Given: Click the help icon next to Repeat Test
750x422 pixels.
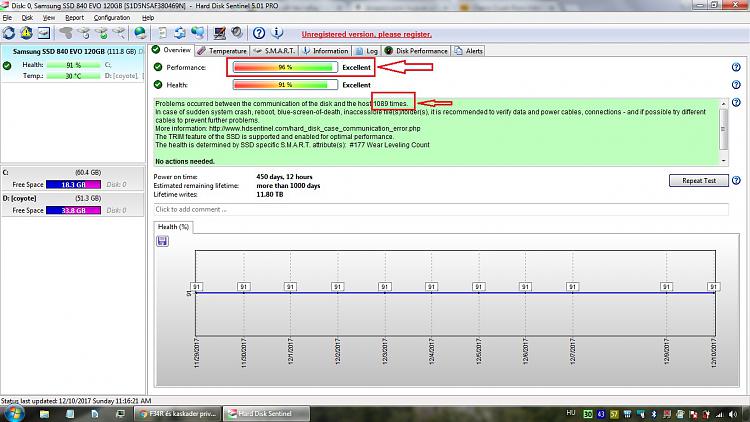Looking at the screenshot, I should (x=736, y=180).
